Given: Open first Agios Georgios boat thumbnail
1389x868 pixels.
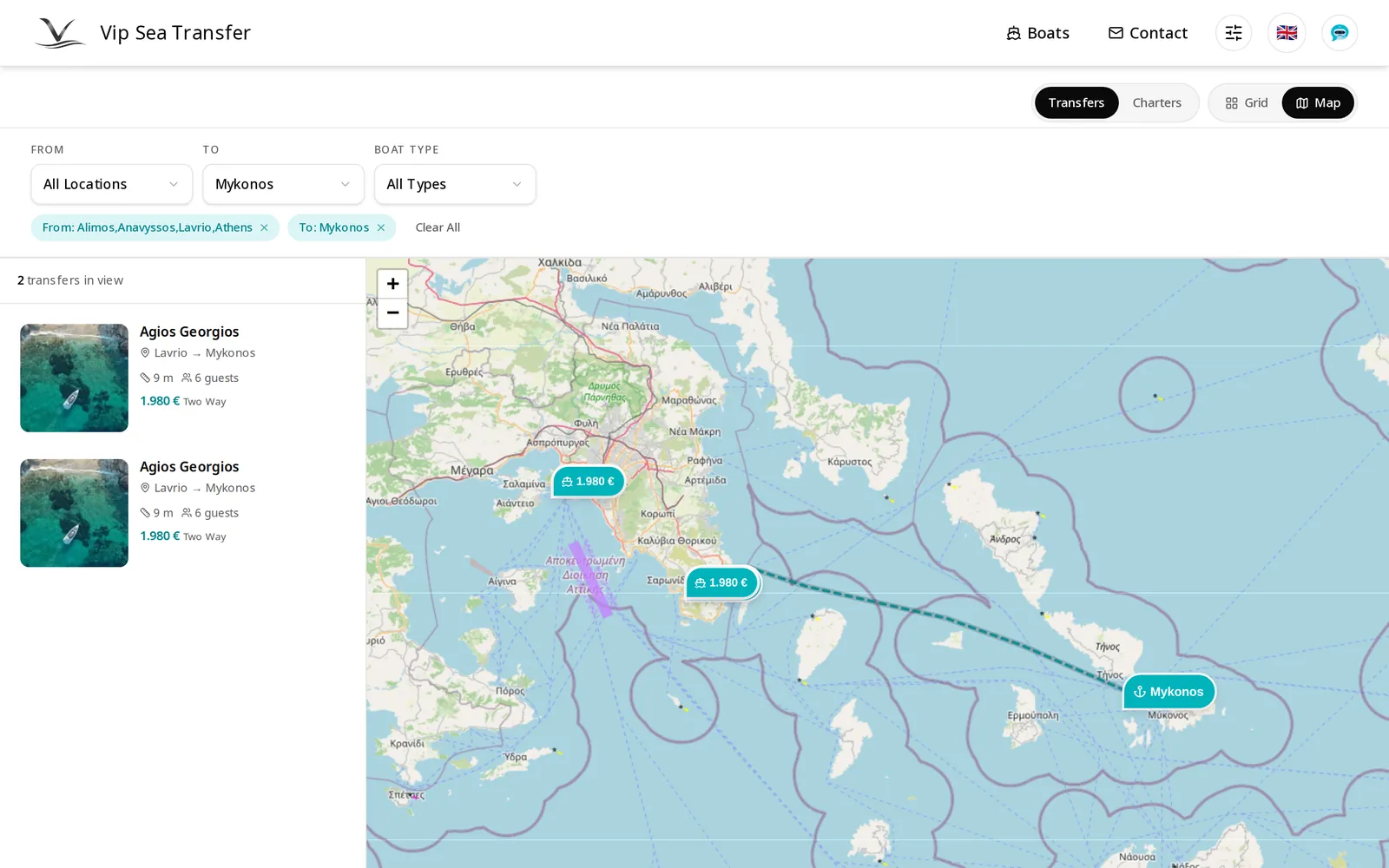Looking at the screenshot, I should [x=75, y=378].
